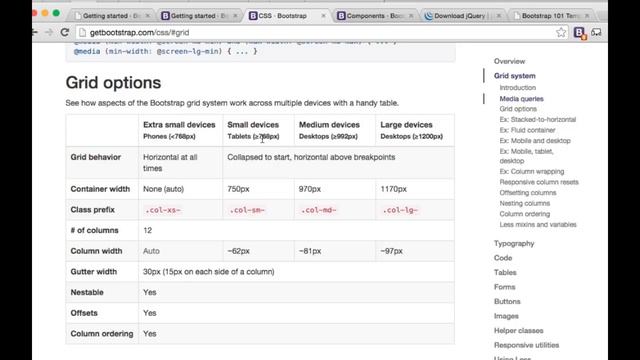Jump to Media queries section
Image resolution: width=640 pixels, height=360 pixels.
521,99
